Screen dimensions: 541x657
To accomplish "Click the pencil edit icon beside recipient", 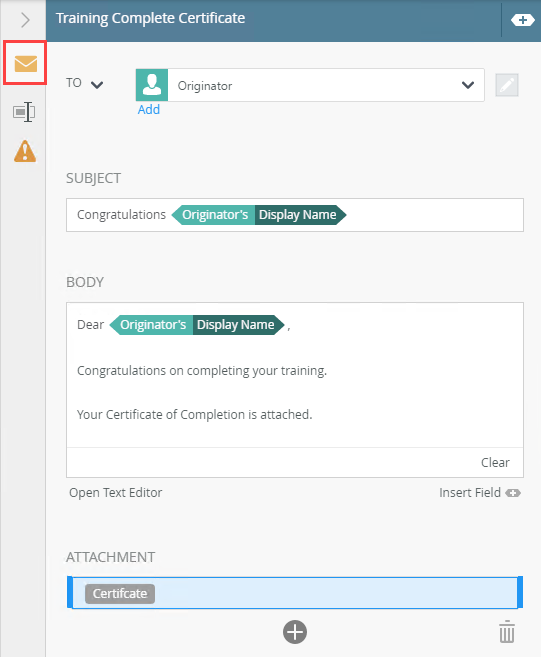I will (x=507, y=85).
